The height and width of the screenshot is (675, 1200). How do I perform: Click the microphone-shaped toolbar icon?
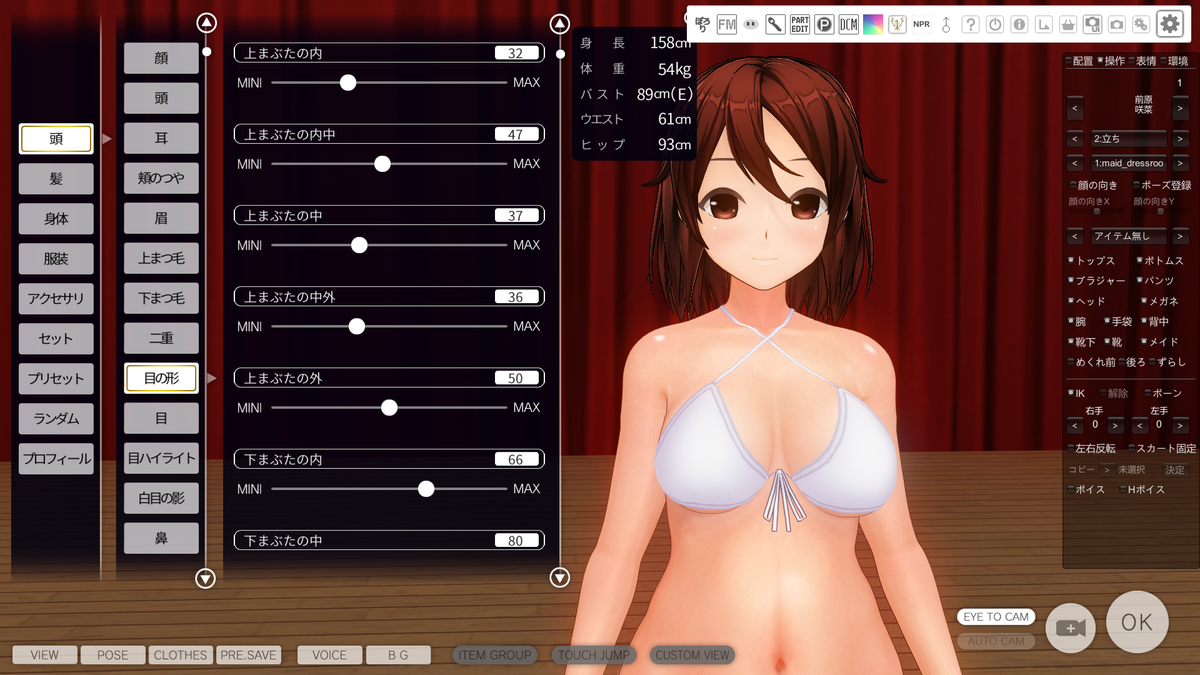pos(775,24)
